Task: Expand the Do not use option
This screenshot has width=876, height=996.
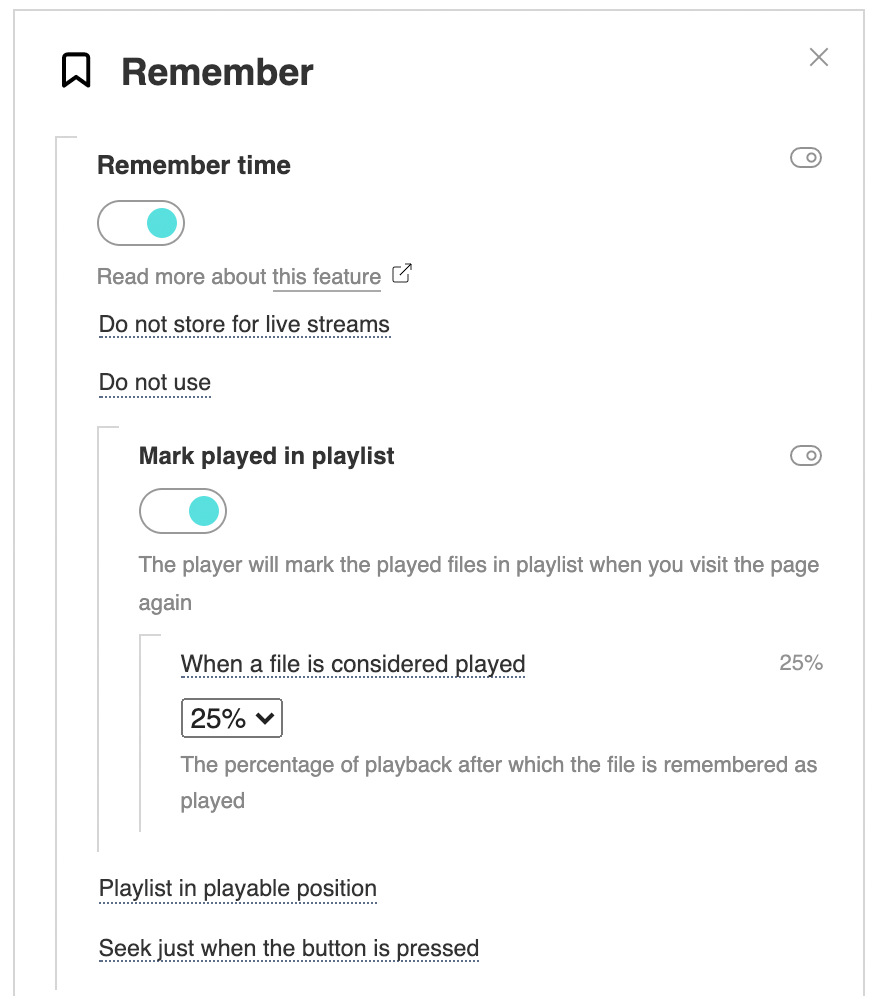Action: point(154,383)
